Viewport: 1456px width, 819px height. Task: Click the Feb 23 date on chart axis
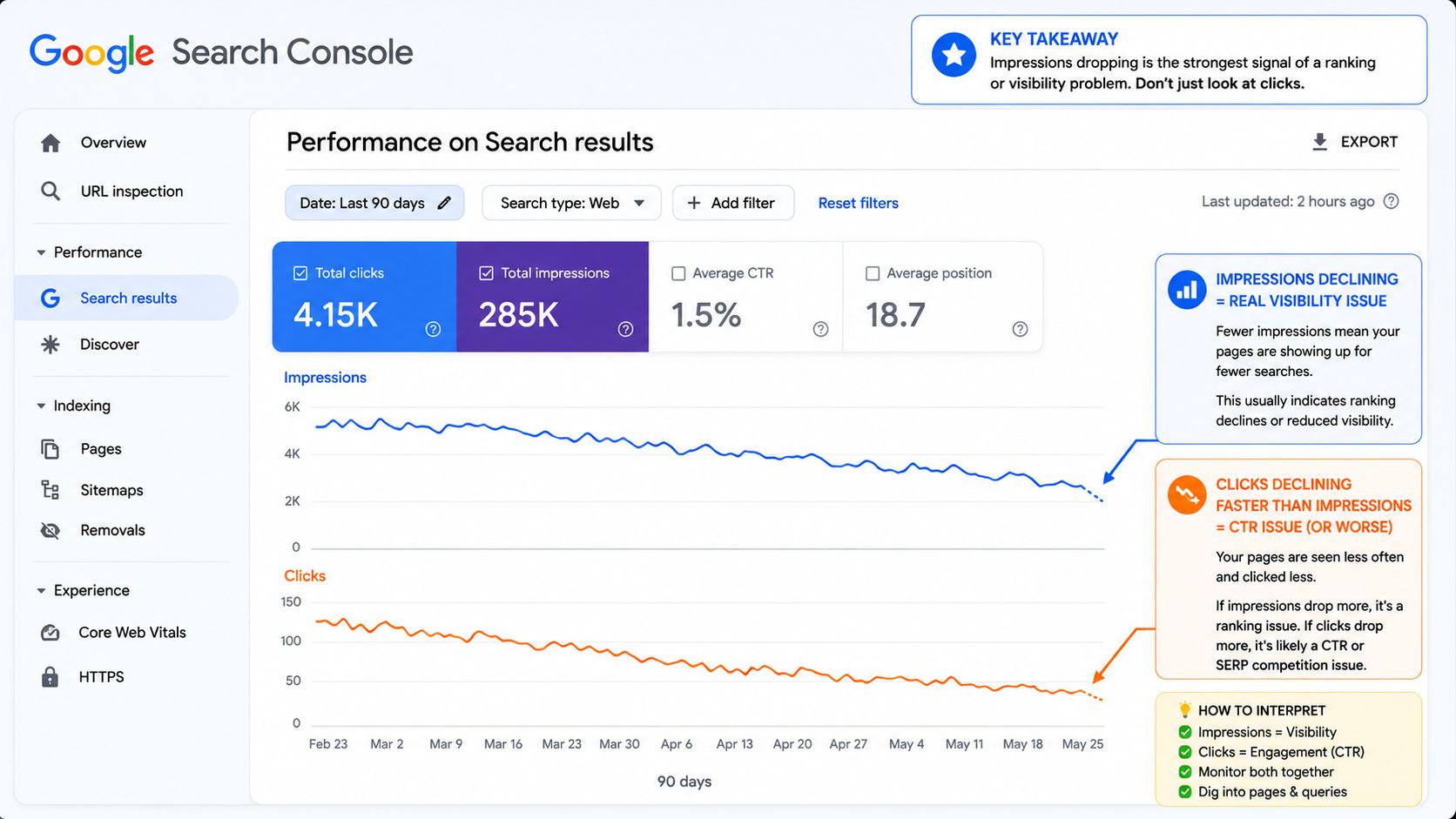(328, 744)
